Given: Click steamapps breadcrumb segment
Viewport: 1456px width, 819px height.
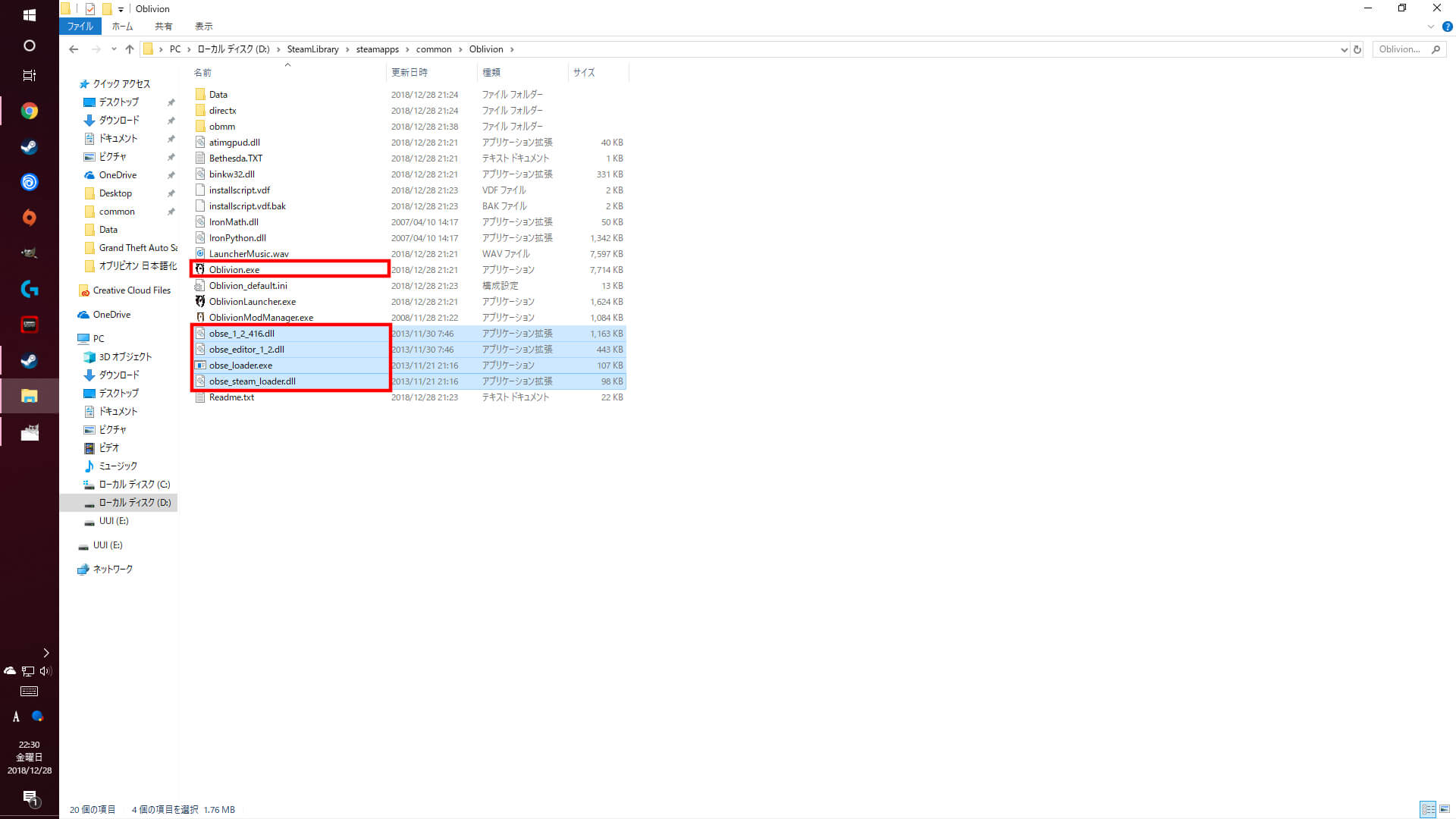Looking at the screenshot, I should point(377,49).
